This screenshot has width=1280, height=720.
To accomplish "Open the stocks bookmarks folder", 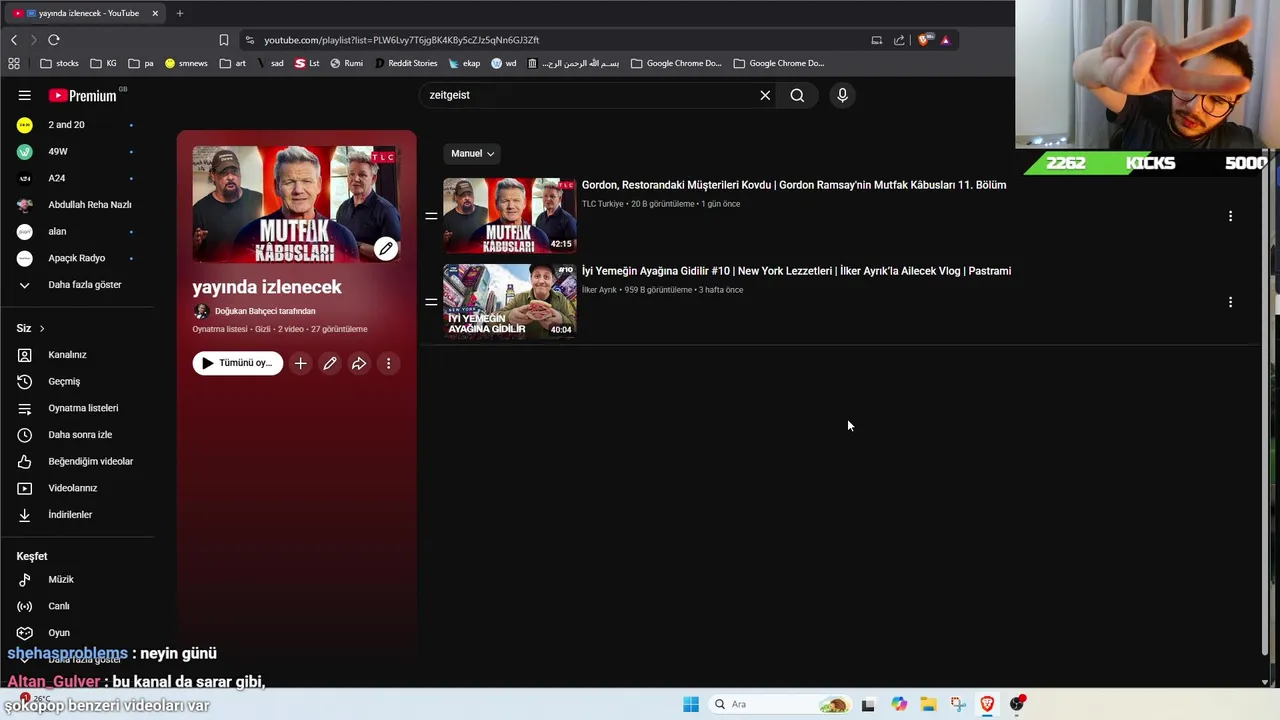I will (59, 63).
